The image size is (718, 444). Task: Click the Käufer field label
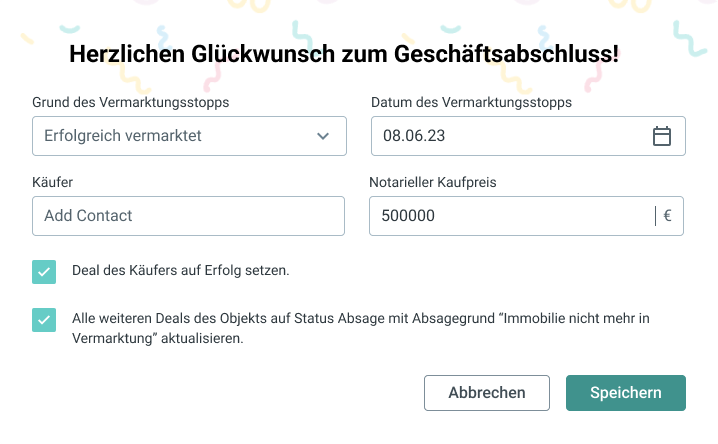[x=52, y=182]
